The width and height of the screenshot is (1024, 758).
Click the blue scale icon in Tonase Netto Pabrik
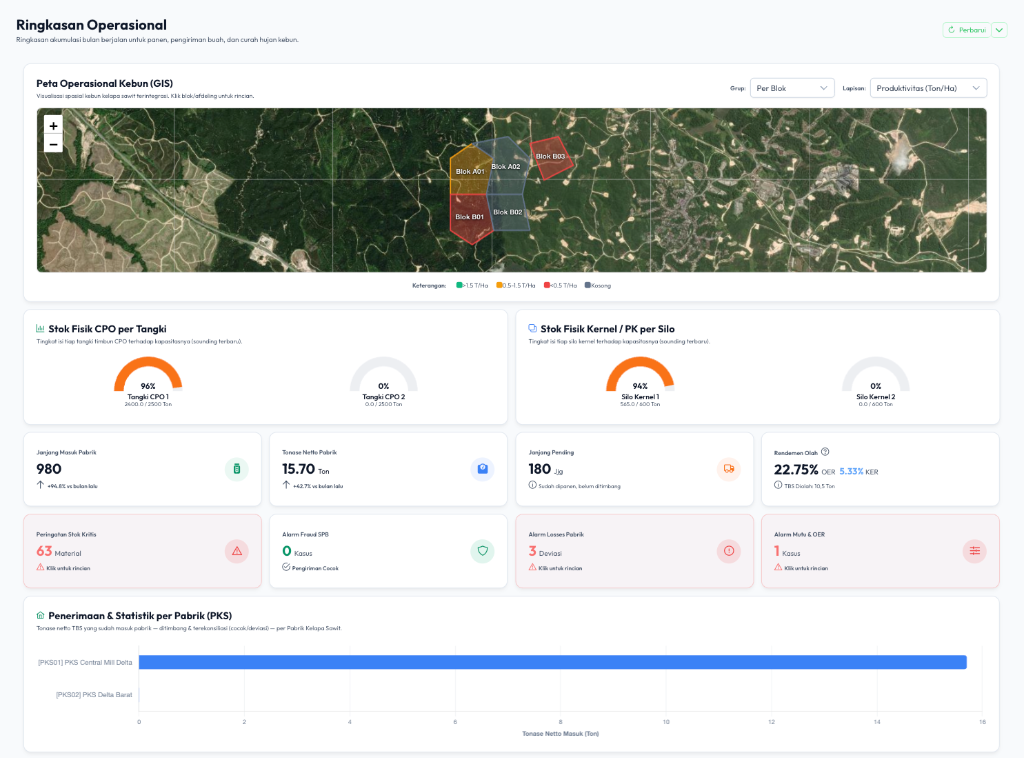[483, 469]
